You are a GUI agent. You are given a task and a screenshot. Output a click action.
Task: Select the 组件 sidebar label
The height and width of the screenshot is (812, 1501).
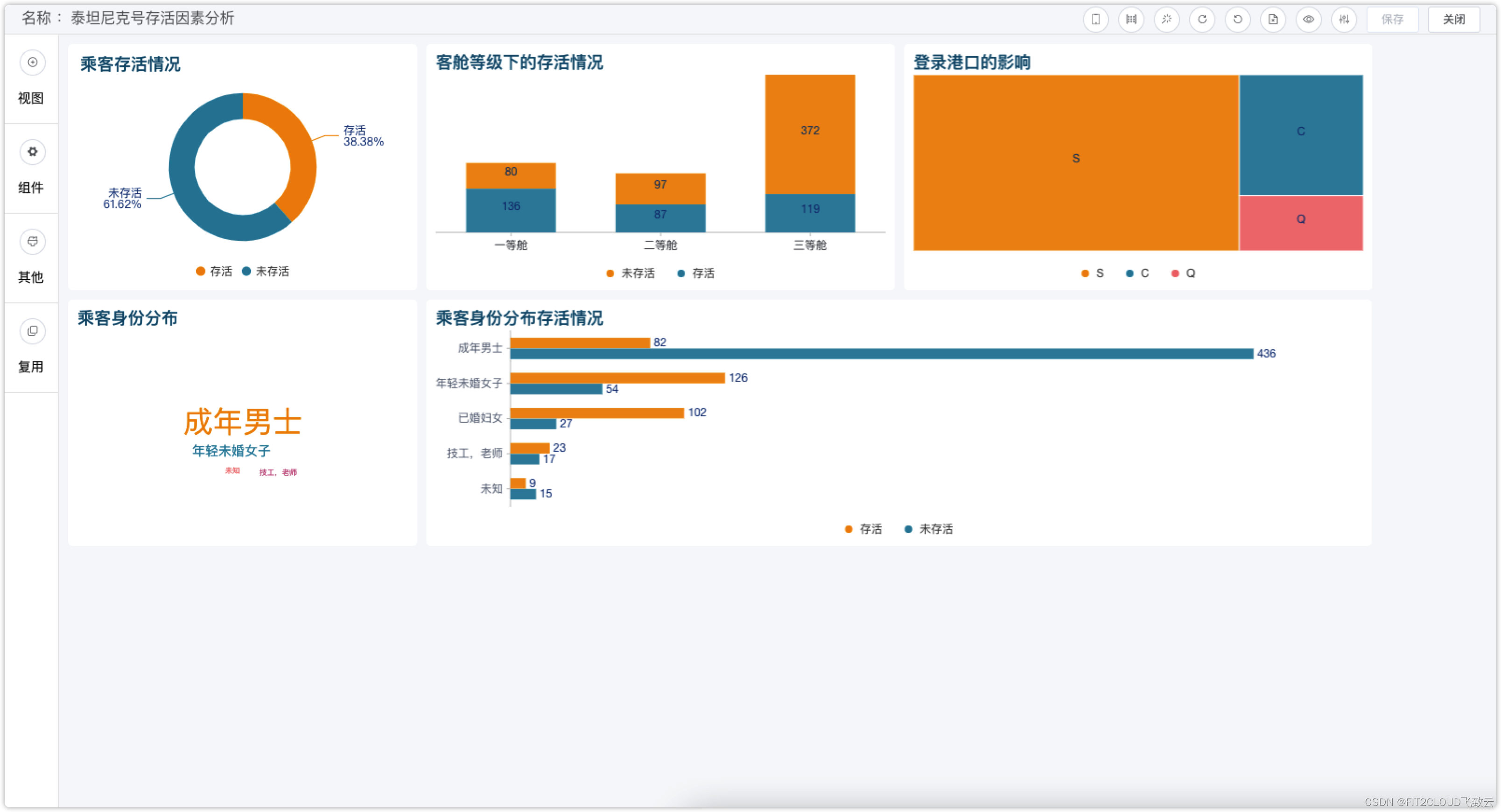31,188
